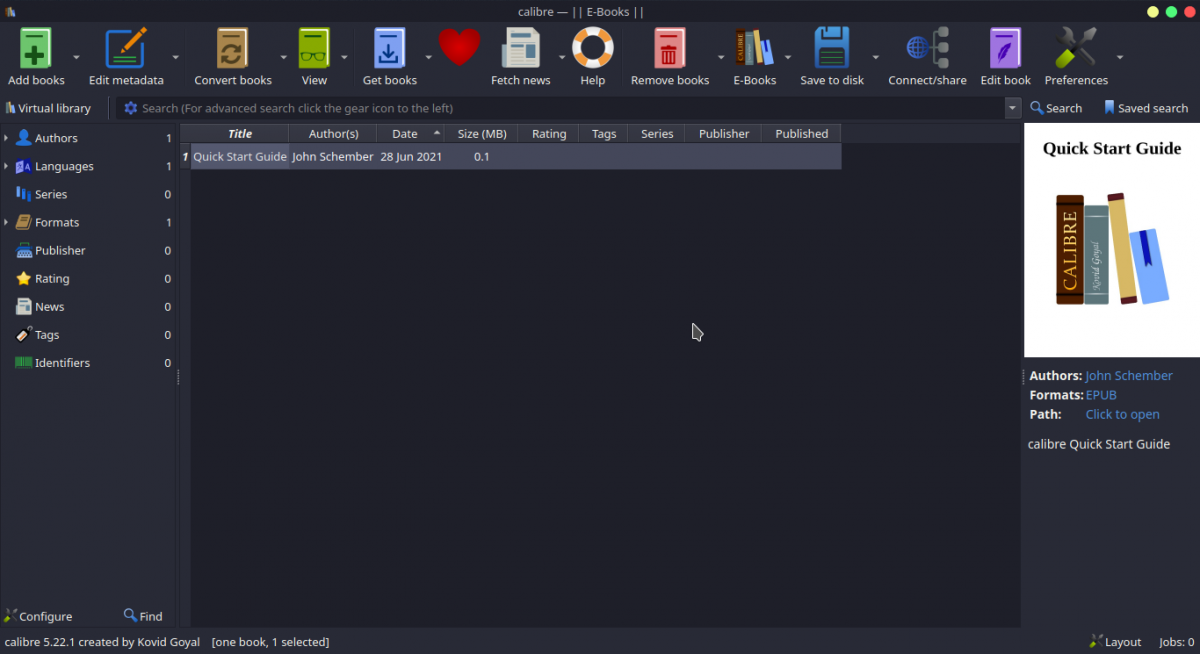Image resolution: width=1200 pixels, height=654 pixels.
Task: Open the search history dropdown arrow
Action: coord(1012,108)
